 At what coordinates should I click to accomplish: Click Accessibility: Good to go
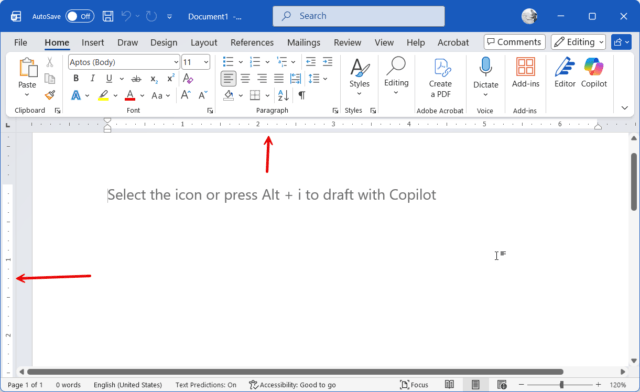293,385
